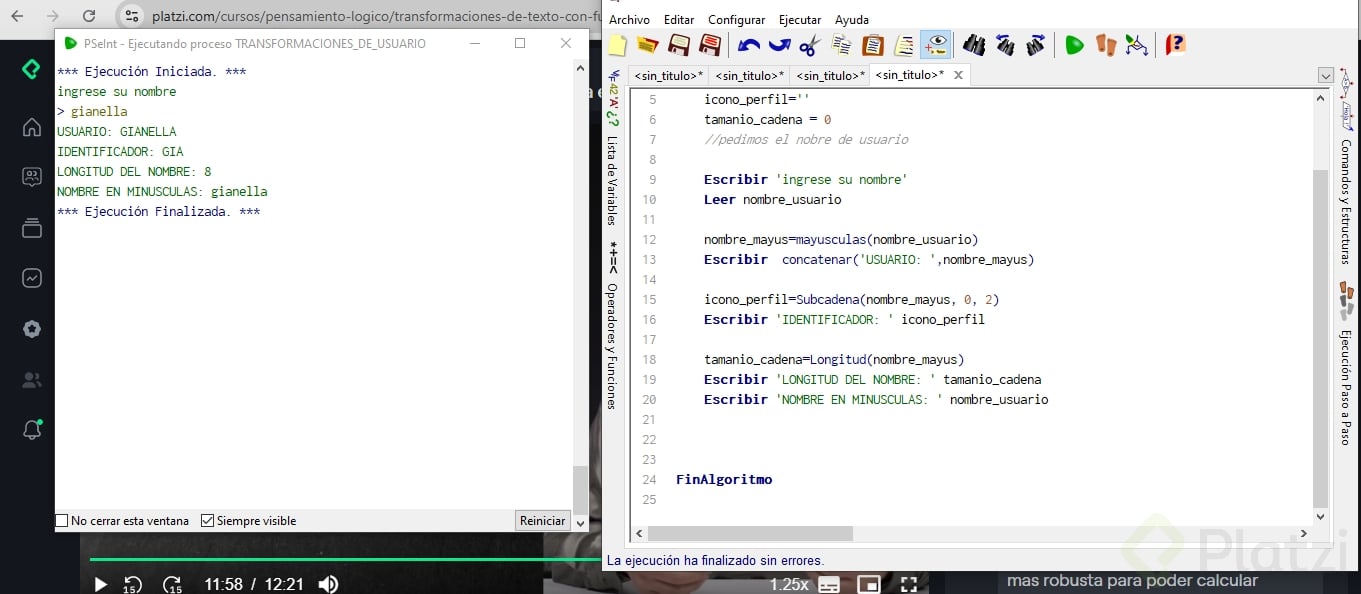The width and height of the screenshot is (1361, 594).
Task: Create a new file in PSeInt toolbar
Action: coord(617,45)
